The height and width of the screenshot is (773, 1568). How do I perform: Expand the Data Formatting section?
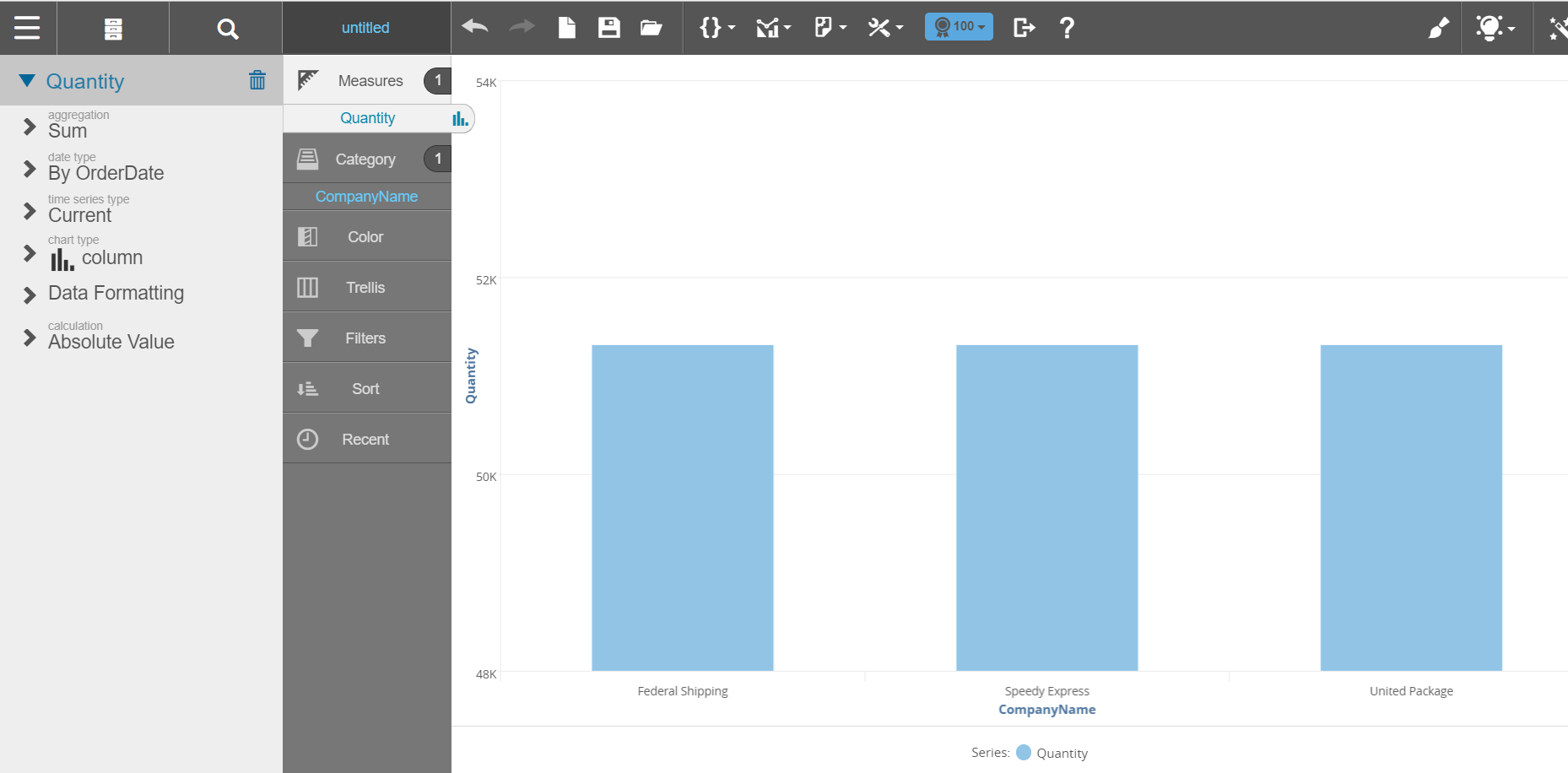30,295
